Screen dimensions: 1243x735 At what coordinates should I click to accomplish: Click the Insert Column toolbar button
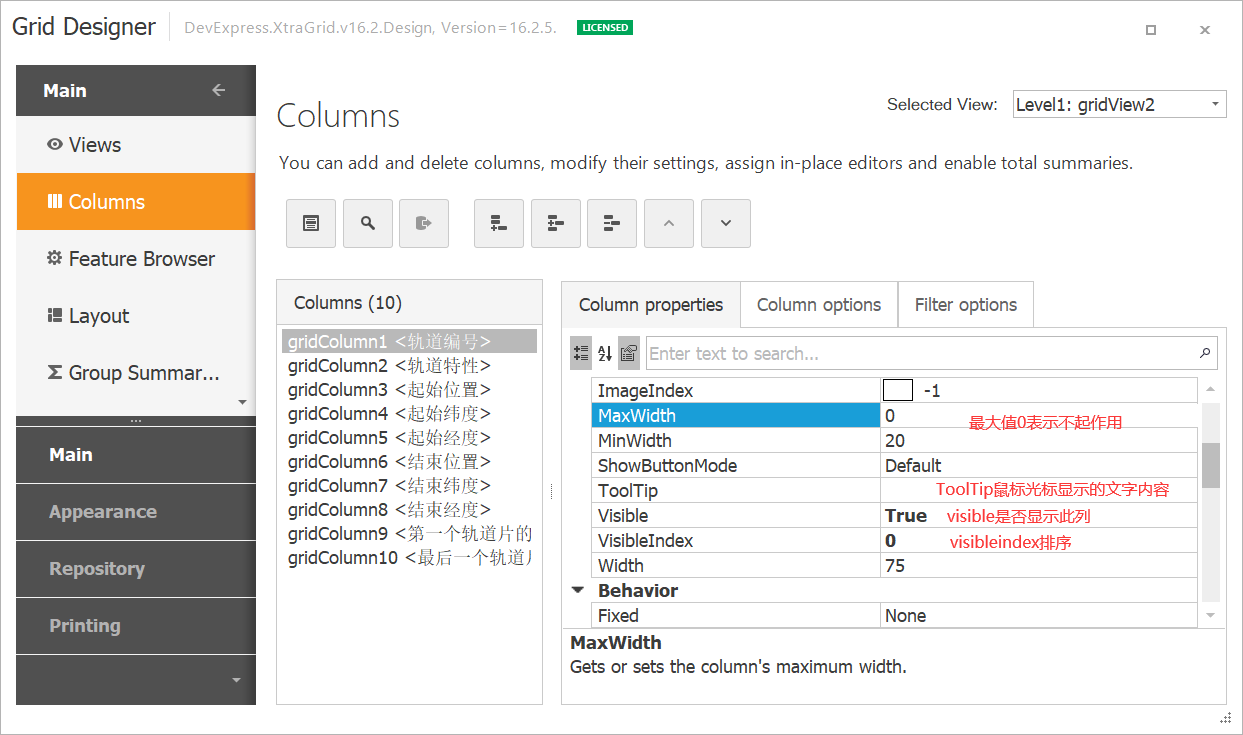pyautogui.click(x=556, y=223)
